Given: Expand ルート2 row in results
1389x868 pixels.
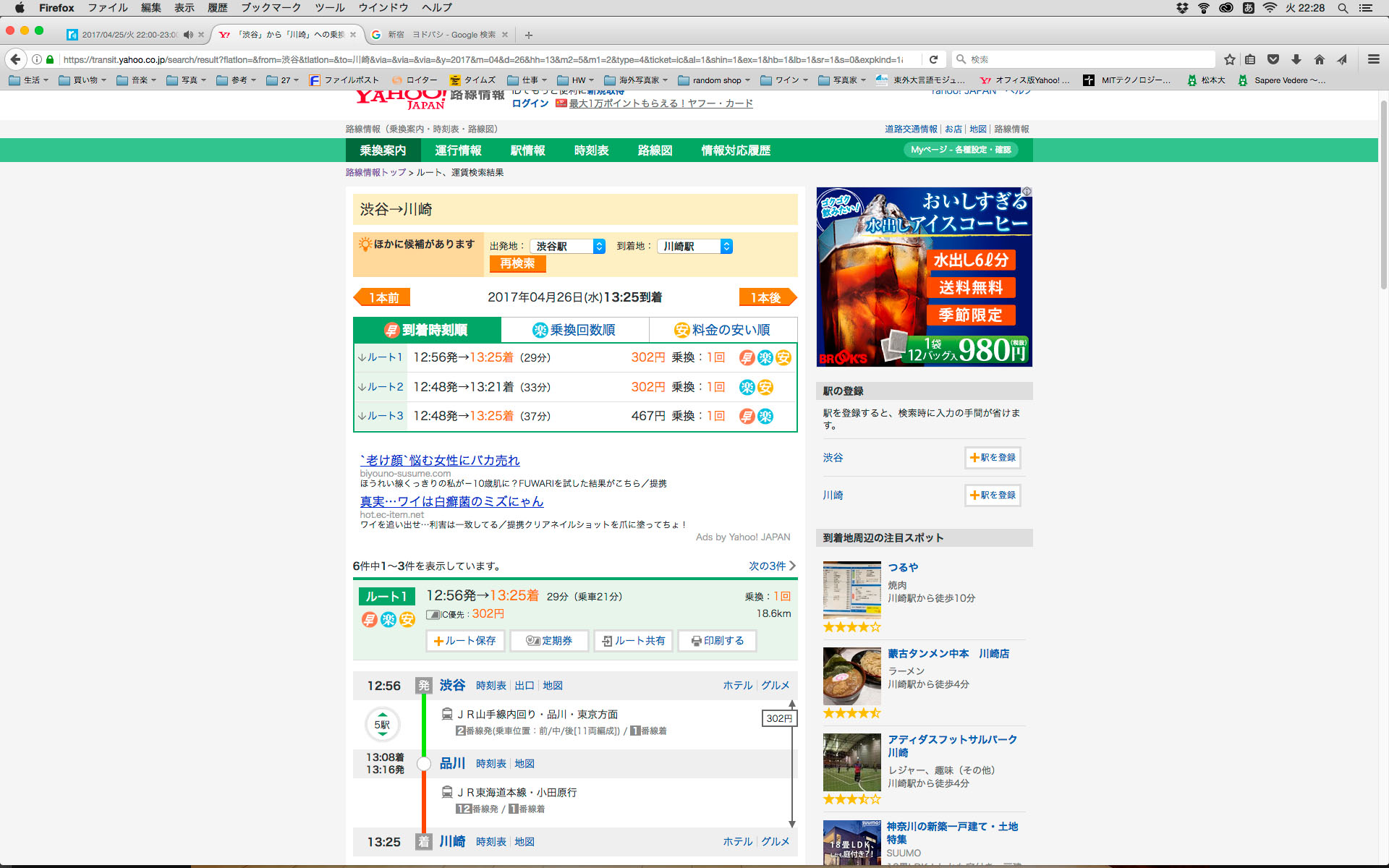Looking at the screenshot, I should pyautogui.click(x=381, y=387).
